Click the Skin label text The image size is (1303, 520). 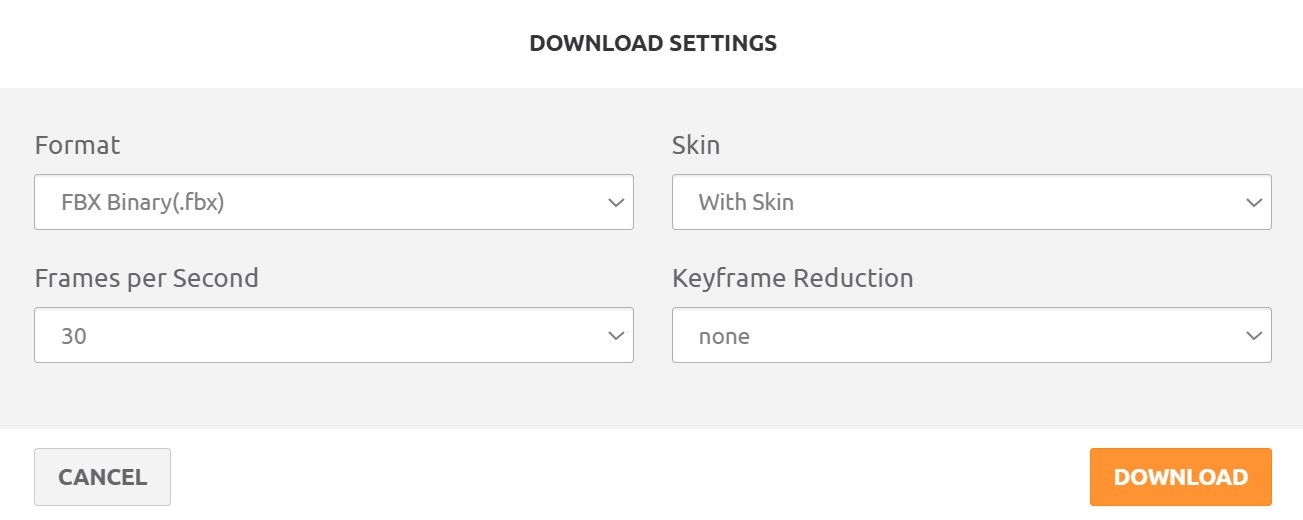coord(696,145)
